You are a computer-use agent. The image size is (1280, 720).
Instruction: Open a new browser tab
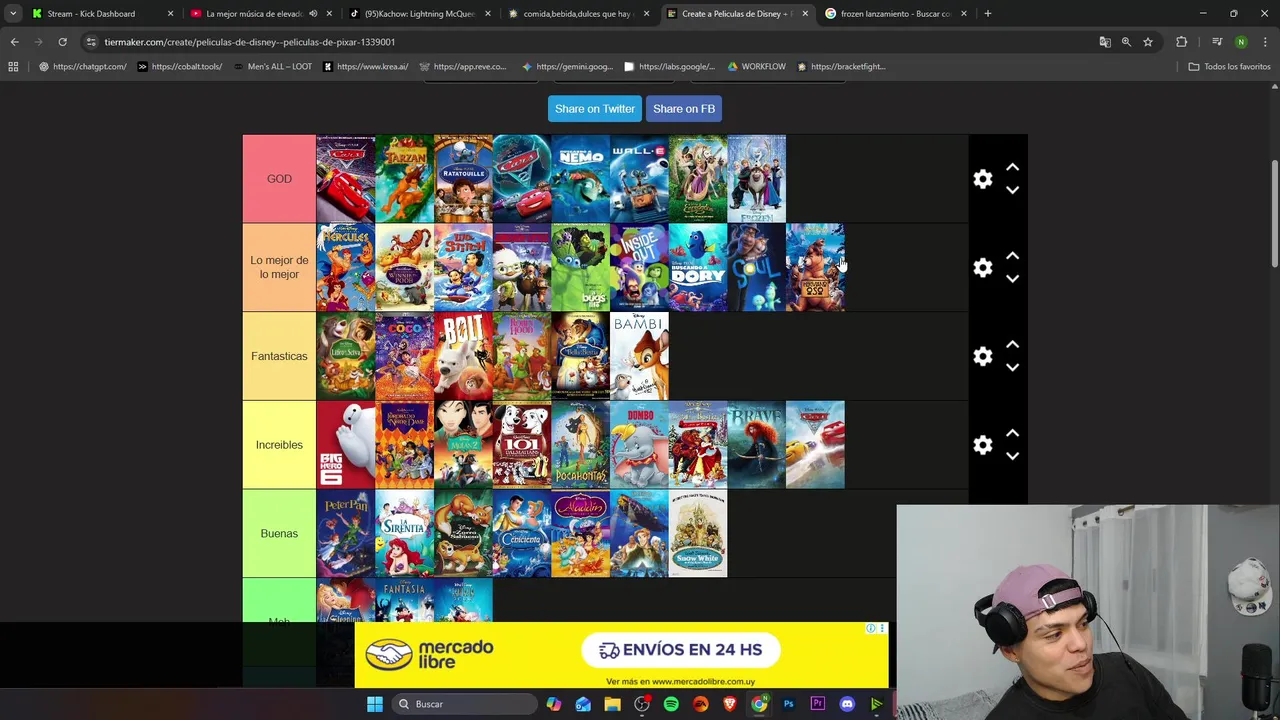[988, 14]
